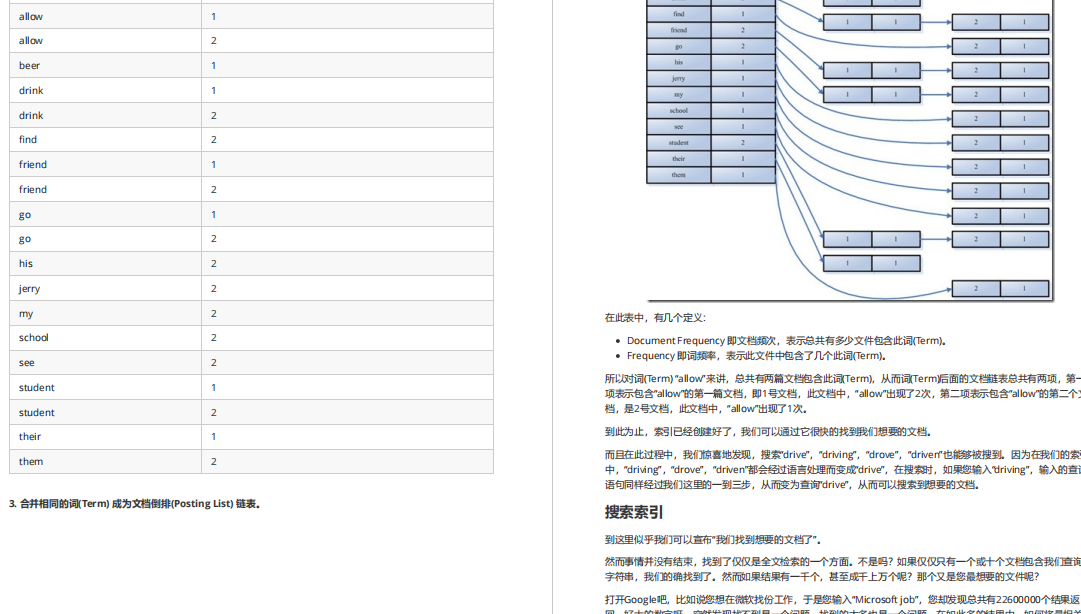Click the "their" term cell in the left table
The width and height of the screenshot is (1081, 614).
(x=105, y=437)
